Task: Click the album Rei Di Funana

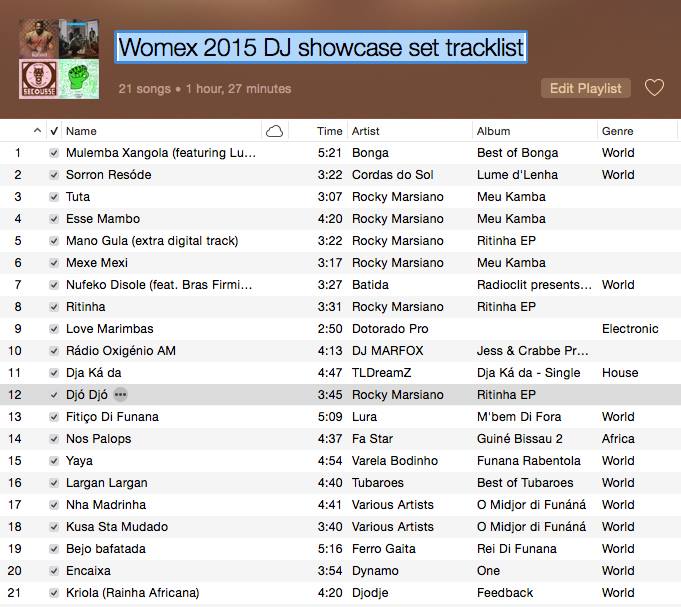Action: 516,549
